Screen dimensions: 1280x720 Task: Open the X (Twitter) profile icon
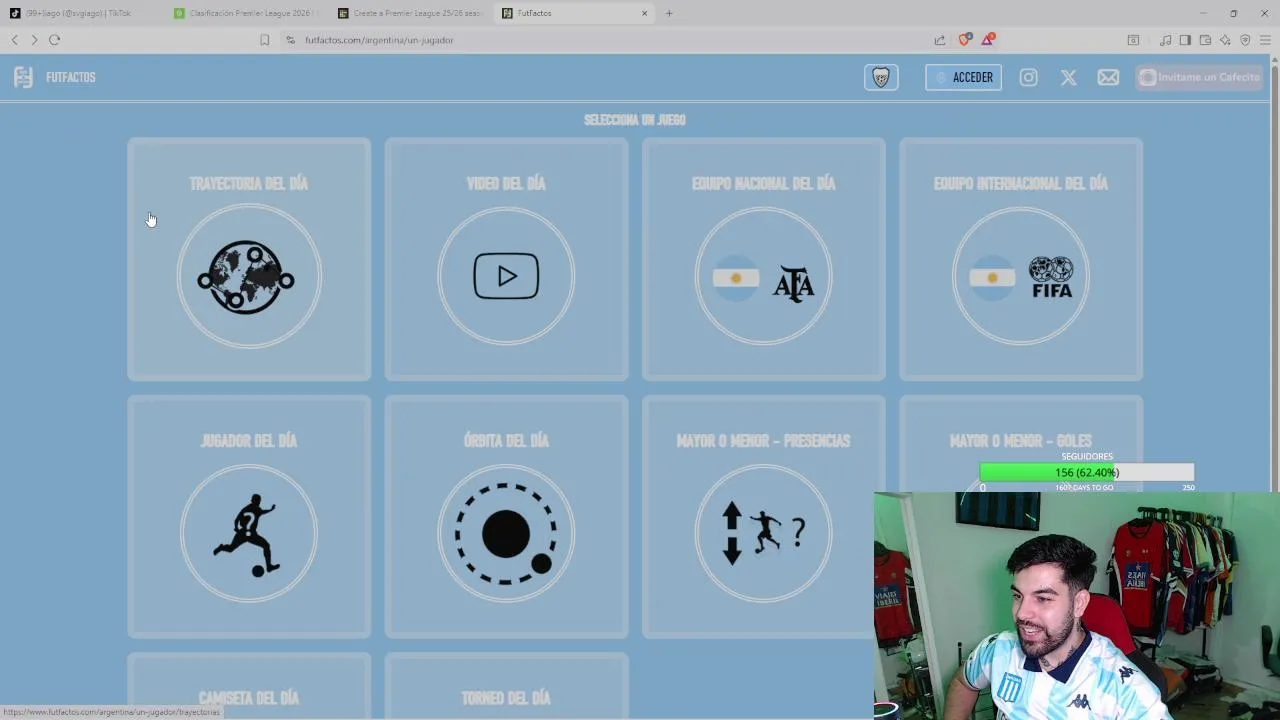1068,77
